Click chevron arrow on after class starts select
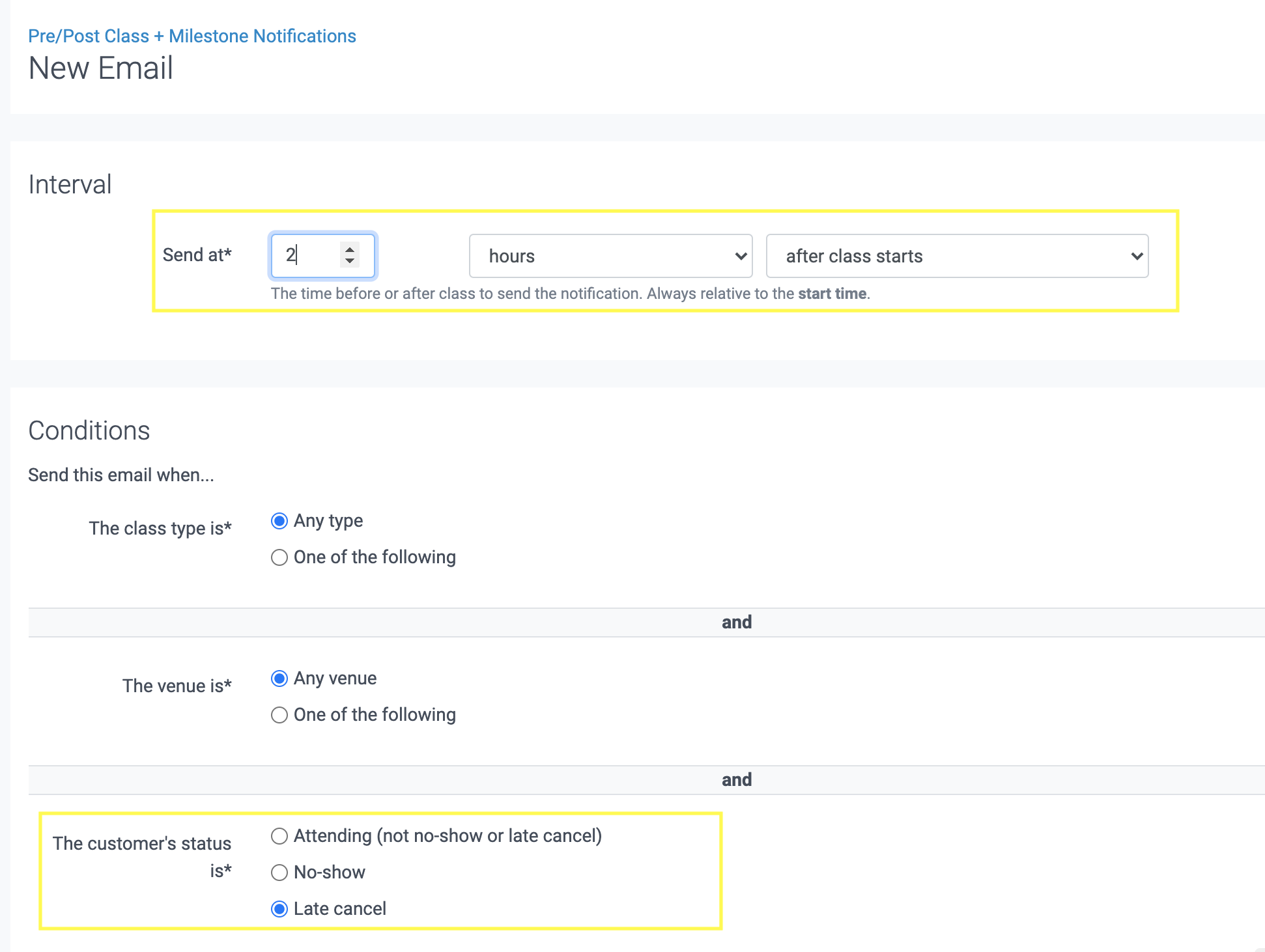Image resolution: width=1265 pixels, height=952 pixels. click(1137, 256)
